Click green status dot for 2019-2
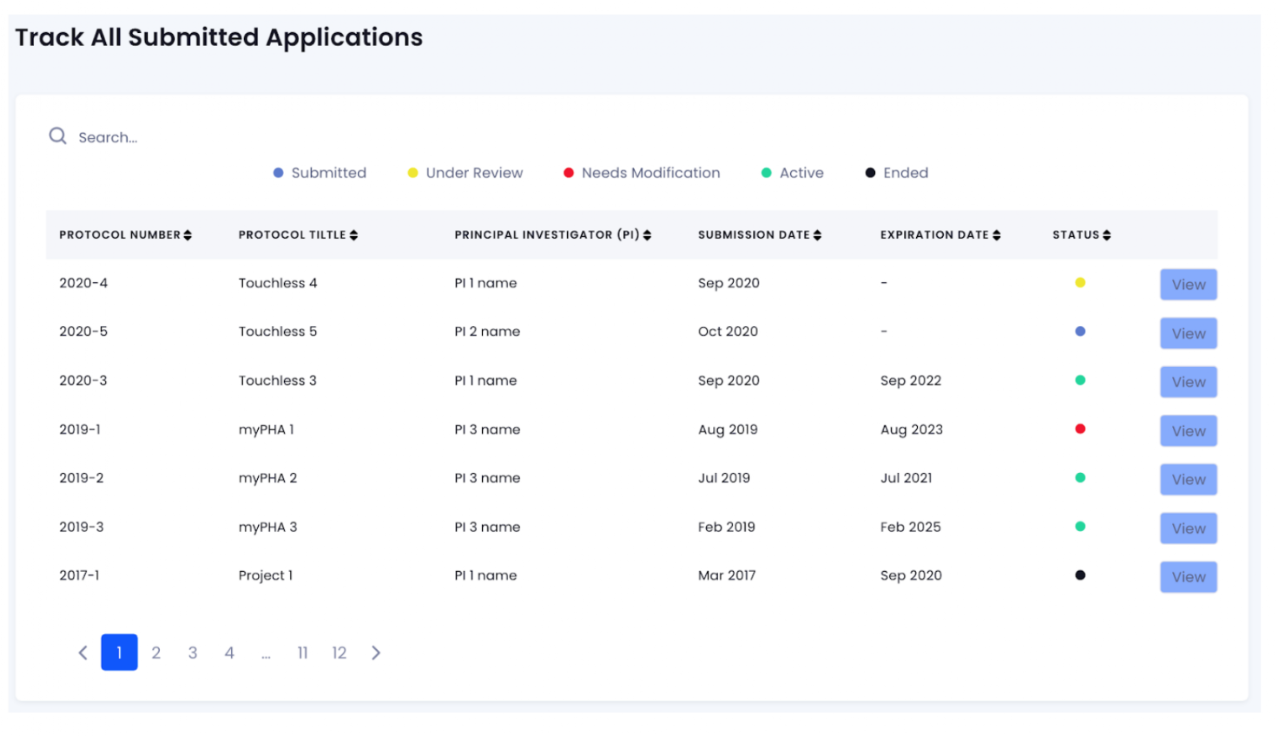Screen dimensions: 1280x736 [1080, 478]
